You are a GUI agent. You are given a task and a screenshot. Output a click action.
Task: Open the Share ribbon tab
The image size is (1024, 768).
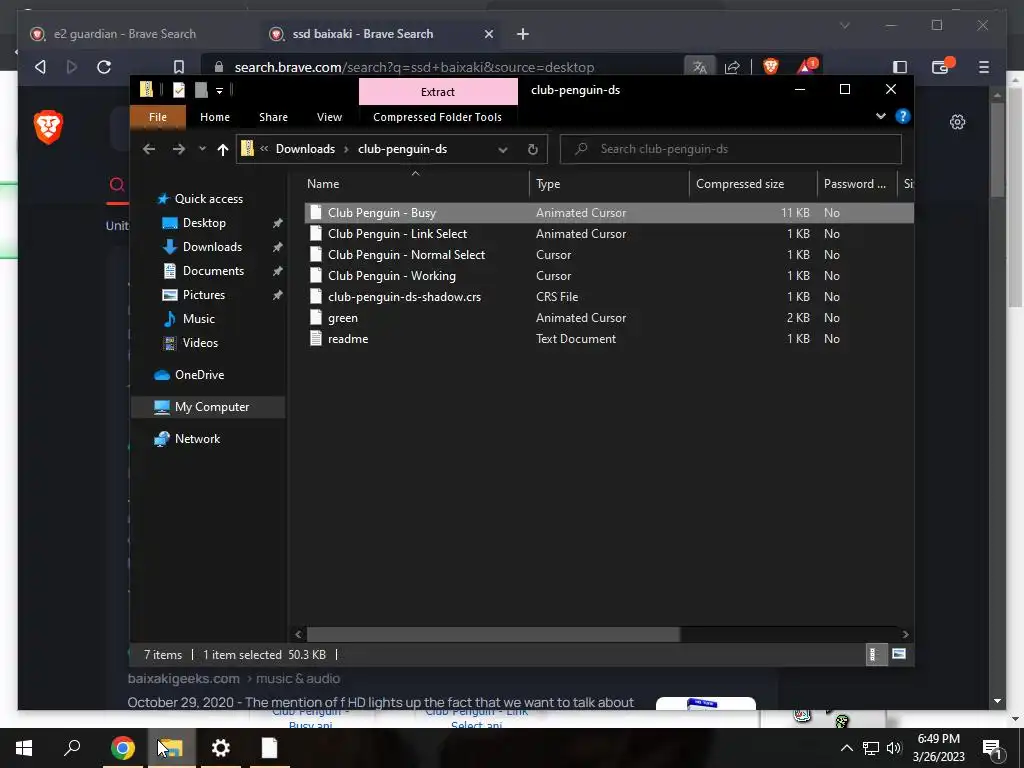coord(273,117)
